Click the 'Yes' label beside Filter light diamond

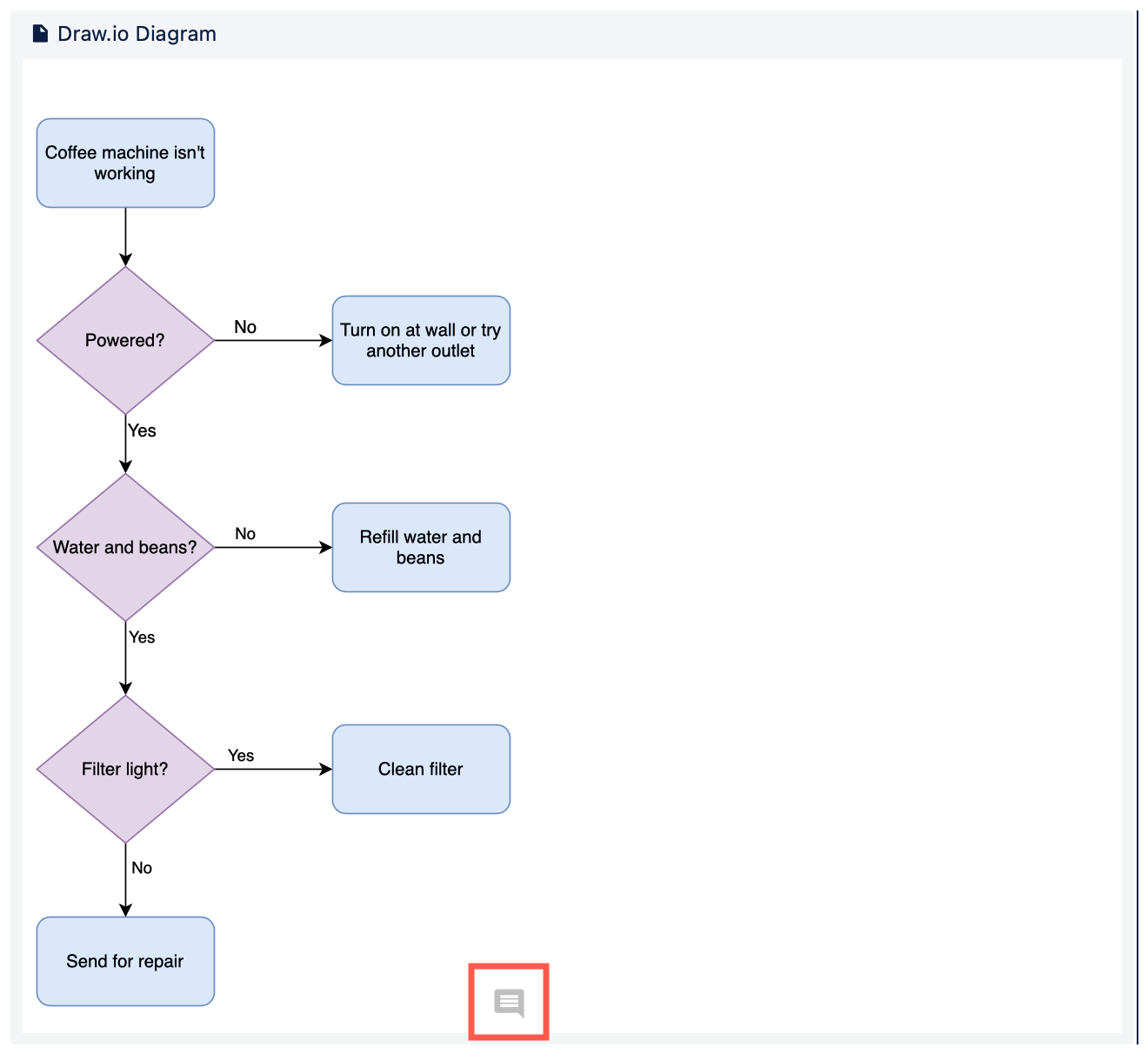coord(241,756)
